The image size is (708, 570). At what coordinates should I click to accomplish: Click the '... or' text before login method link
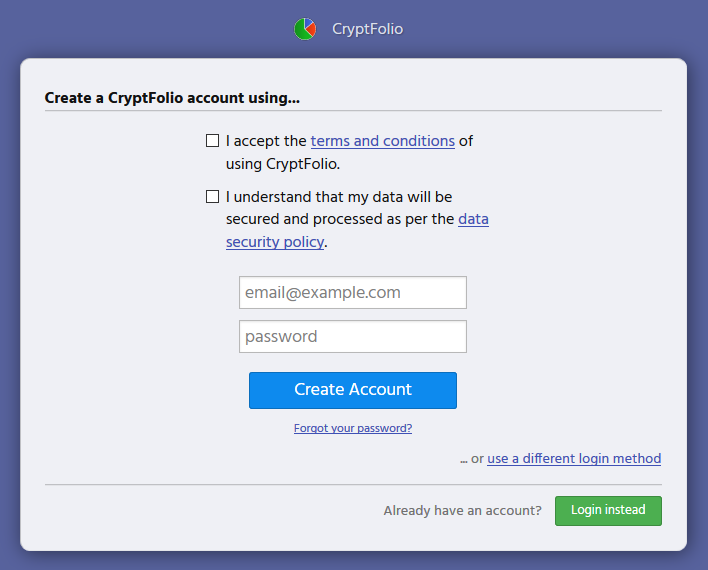472,459
